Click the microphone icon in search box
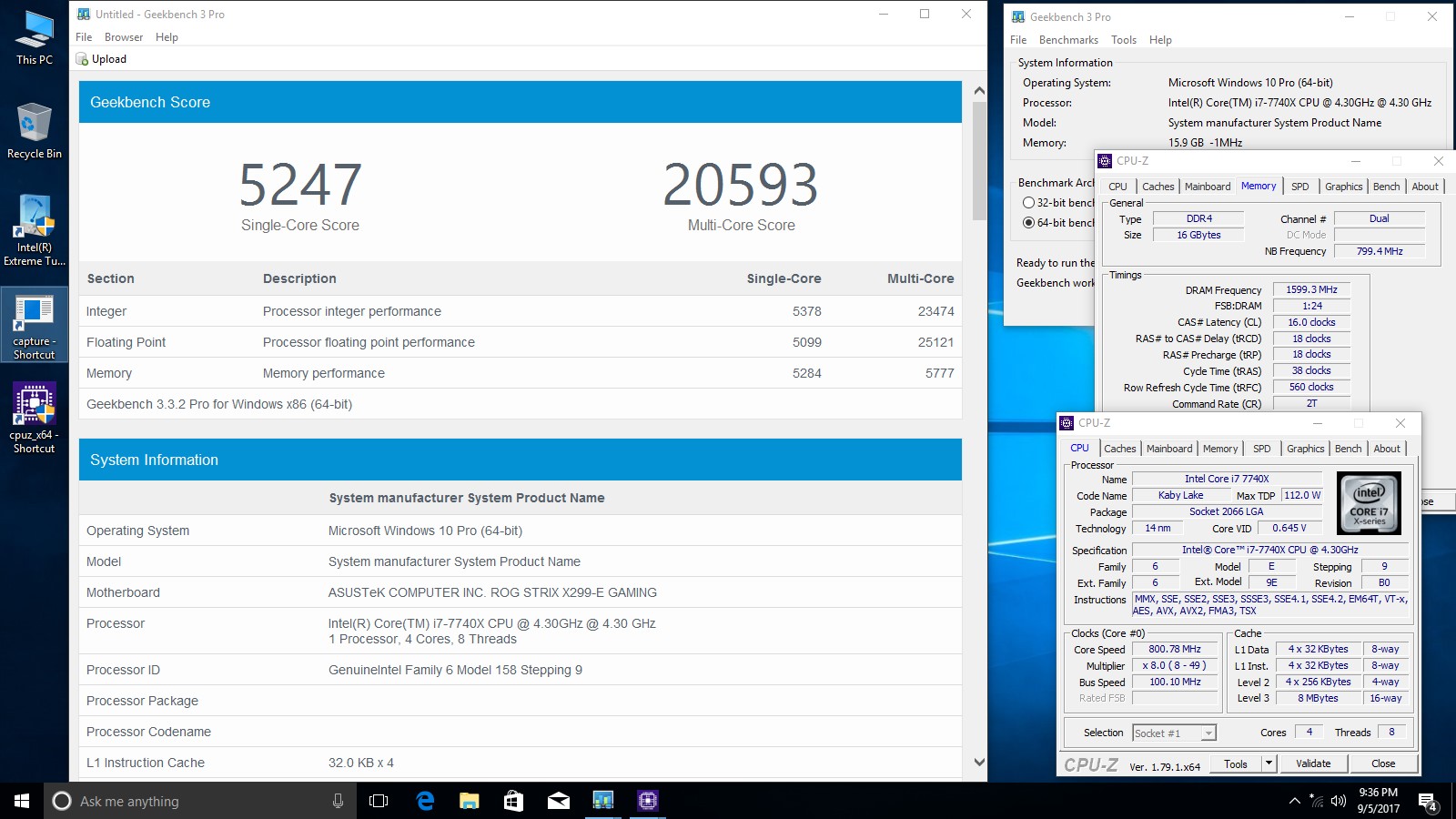This screenshot has width=1456, height=819. [338, 801]
